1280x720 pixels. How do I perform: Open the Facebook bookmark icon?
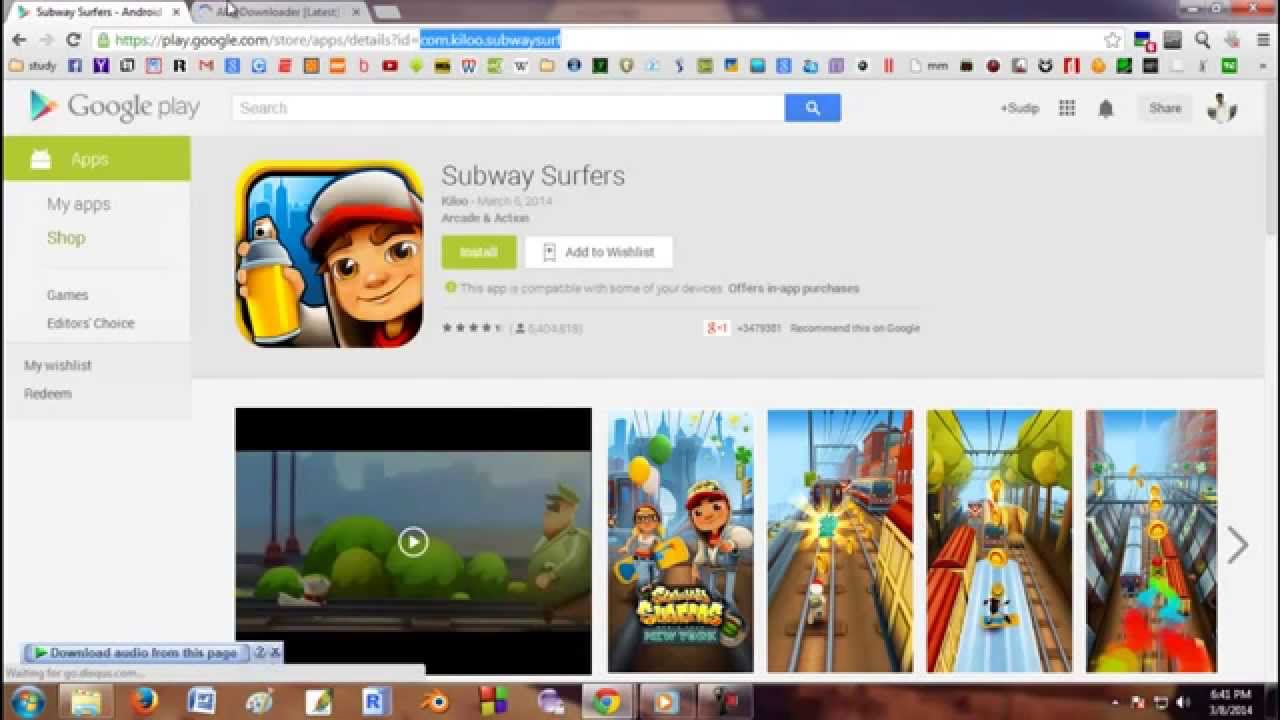pyautogui.click(x=76, y=66)
